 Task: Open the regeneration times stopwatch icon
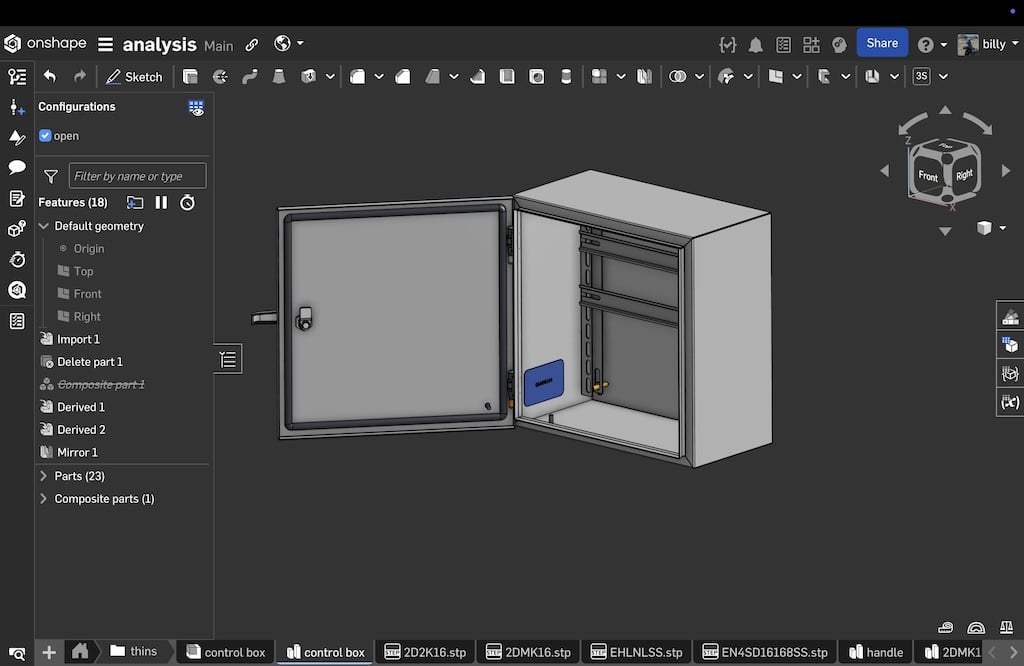(187, 203)
